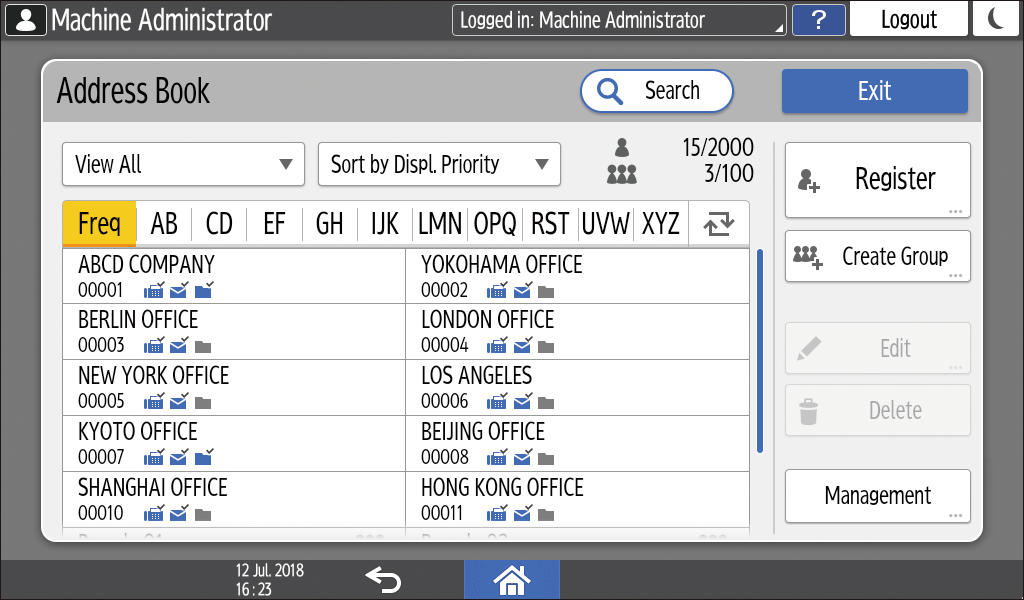Select the ABCD COMPANY entry

click(x=234, y=277)
